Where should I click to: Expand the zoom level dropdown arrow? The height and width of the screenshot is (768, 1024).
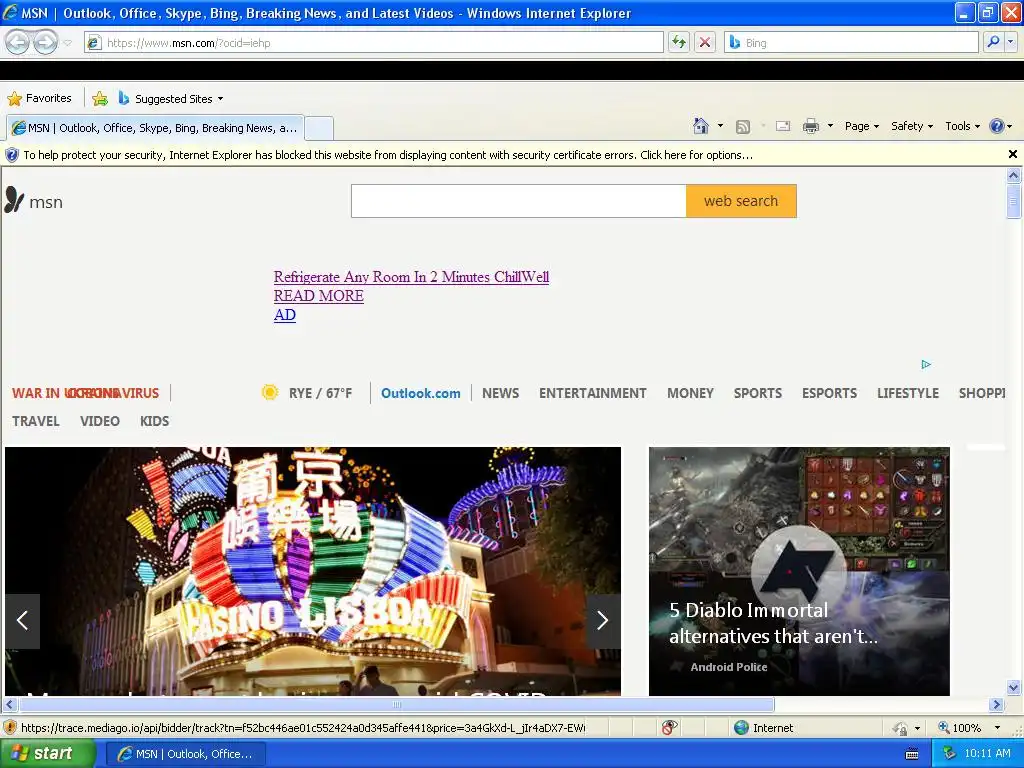pos(997,728)
